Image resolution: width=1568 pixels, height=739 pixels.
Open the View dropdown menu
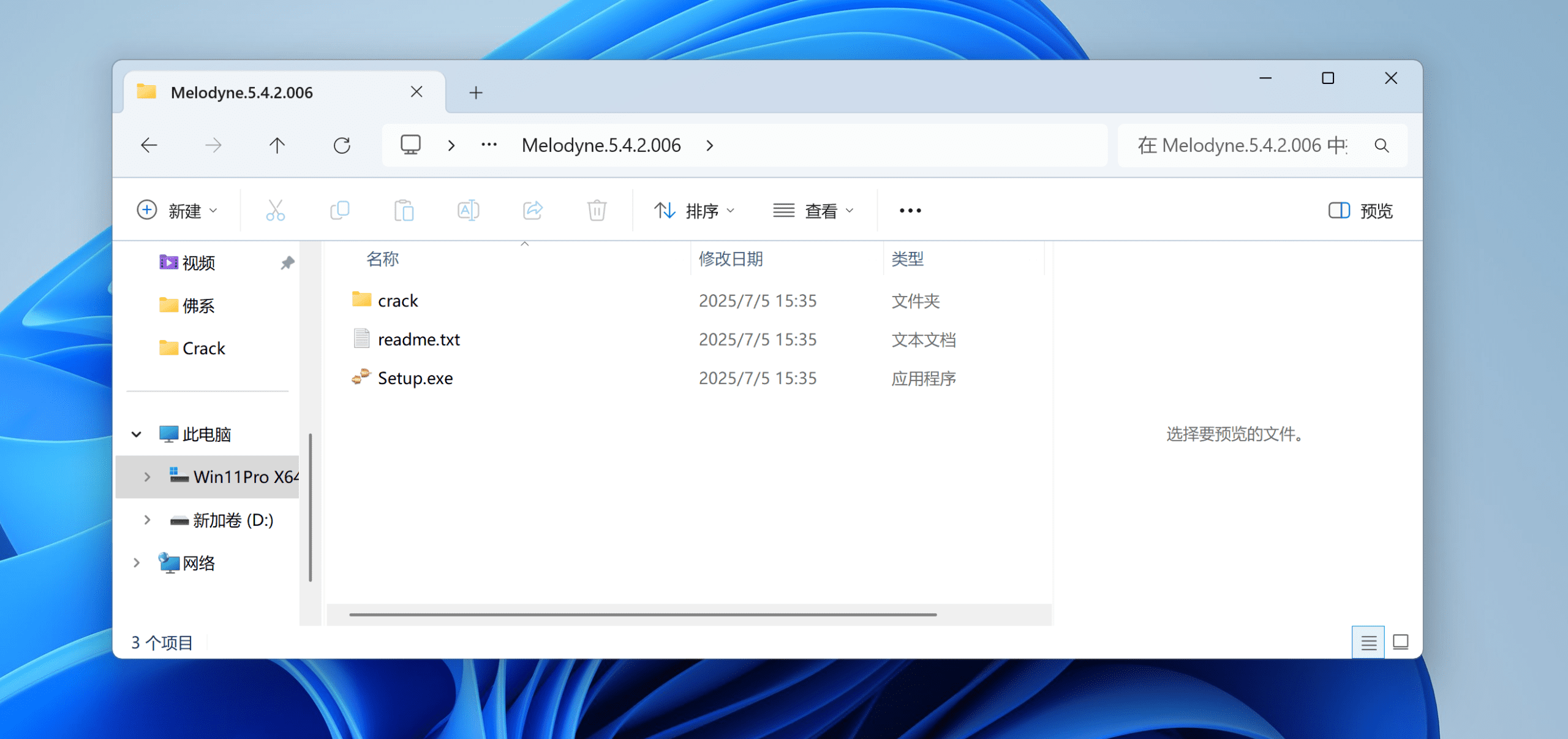[813, 210]
